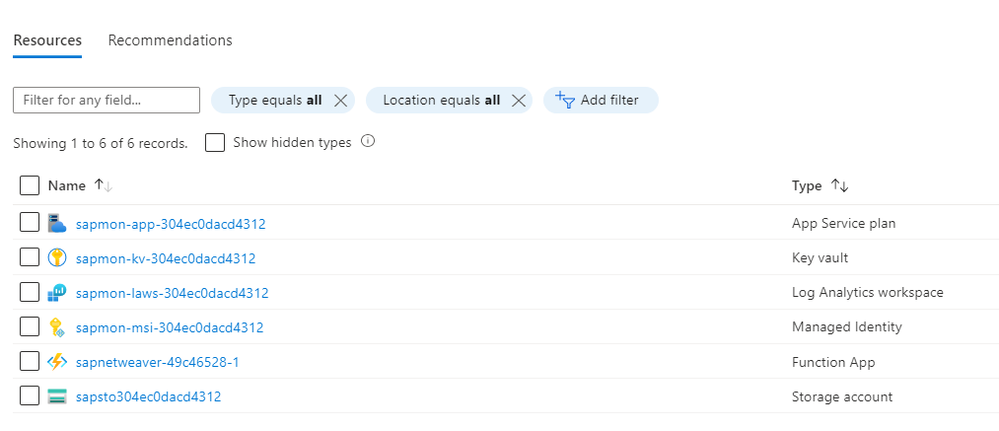Click the Key vault resource icon

pyautogui.click(x=57, y=258)
